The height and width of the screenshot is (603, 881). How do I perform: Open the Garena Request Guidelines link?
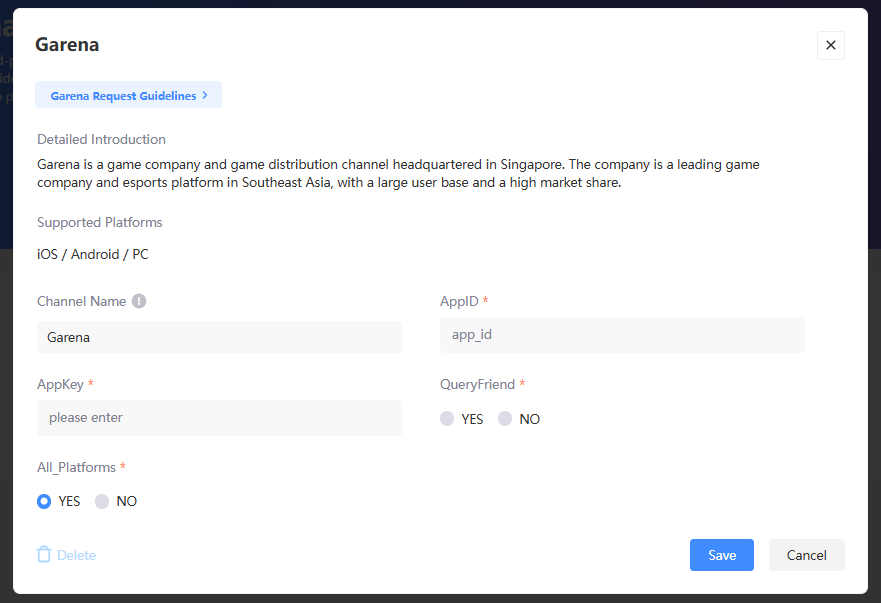point(123,96)
